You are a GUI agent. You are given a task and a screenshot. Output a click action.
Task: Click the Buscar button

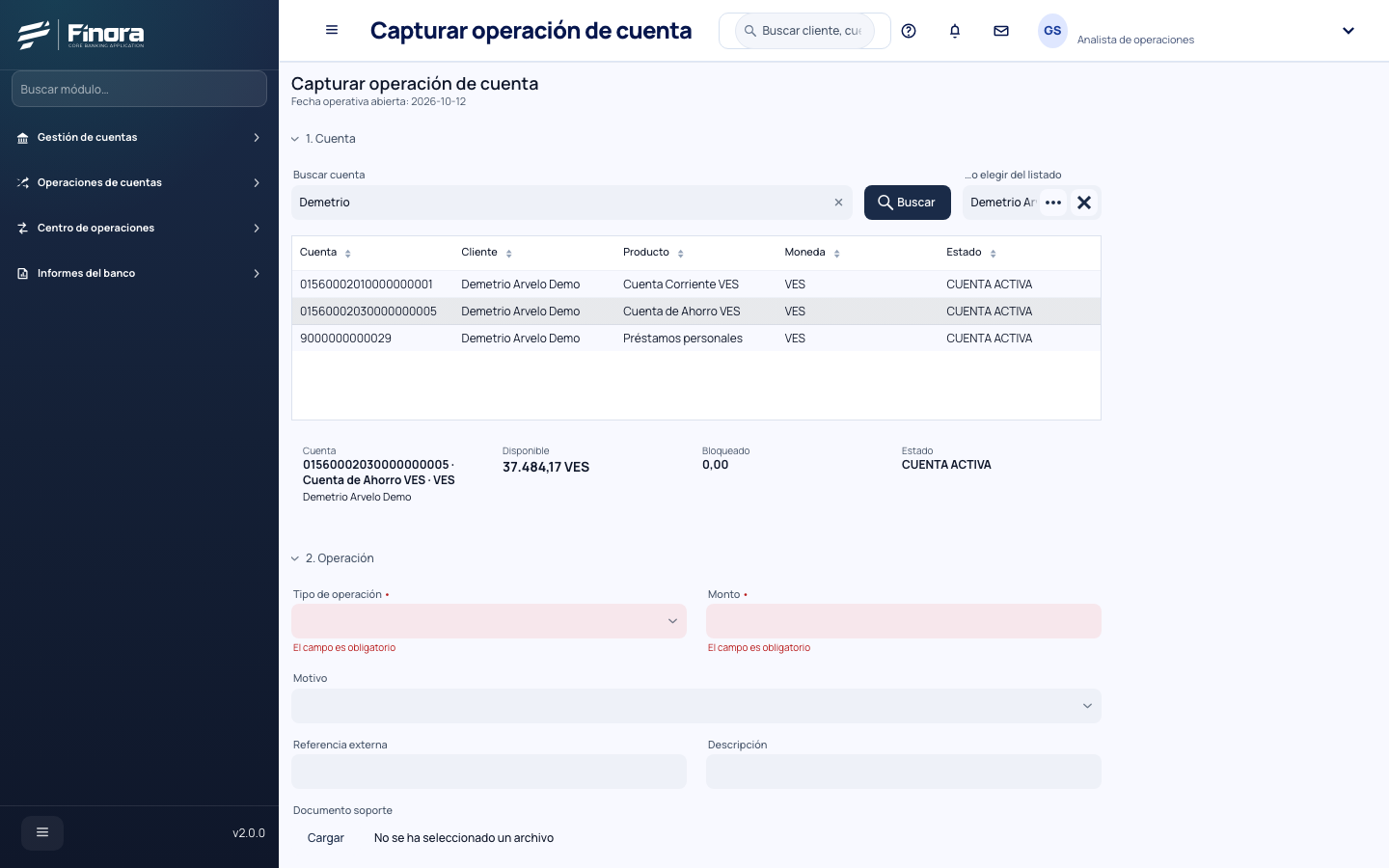[908, 203]
